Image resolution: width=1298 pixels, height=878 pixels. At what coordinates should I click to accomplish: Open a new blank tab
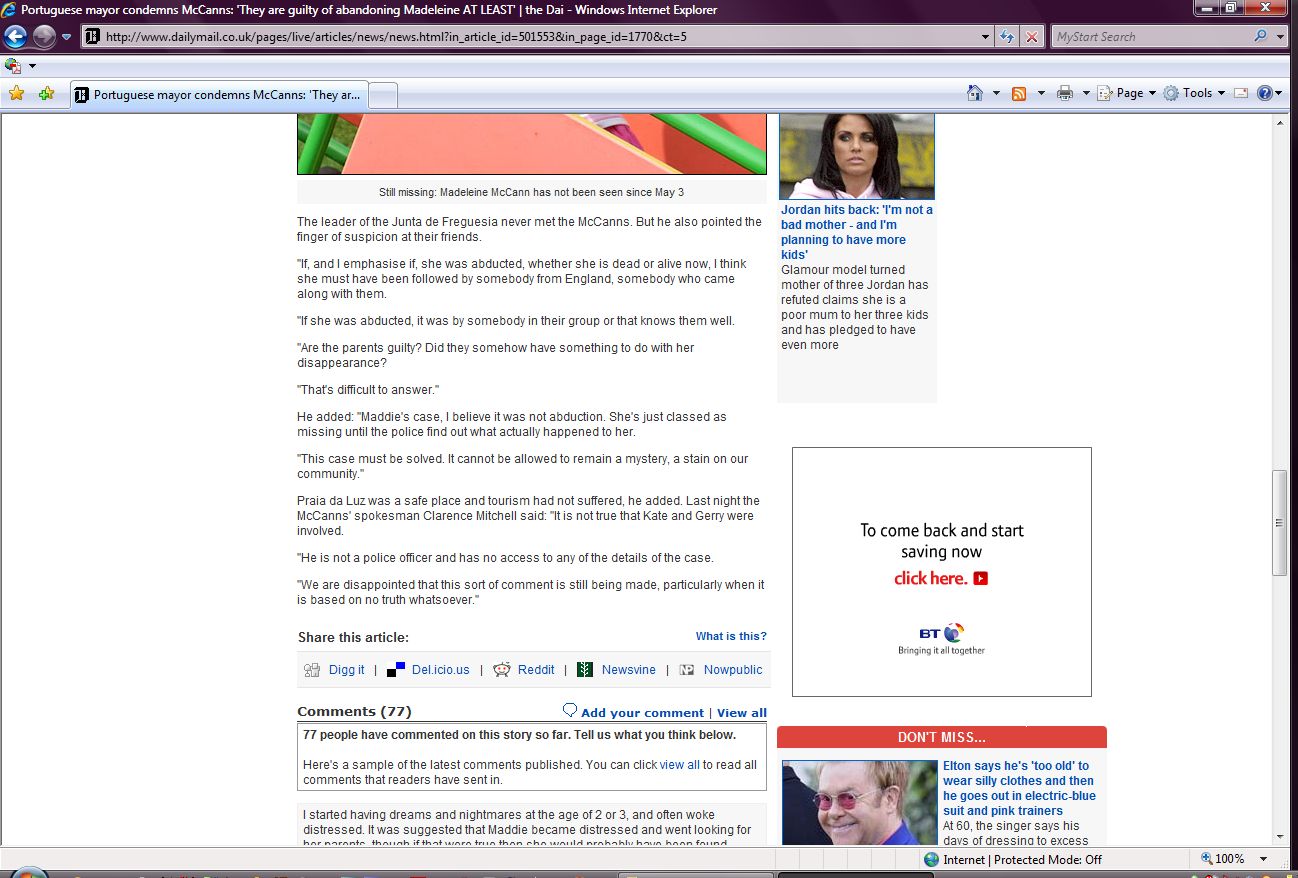pyautogui.click(x=384, y=95)
